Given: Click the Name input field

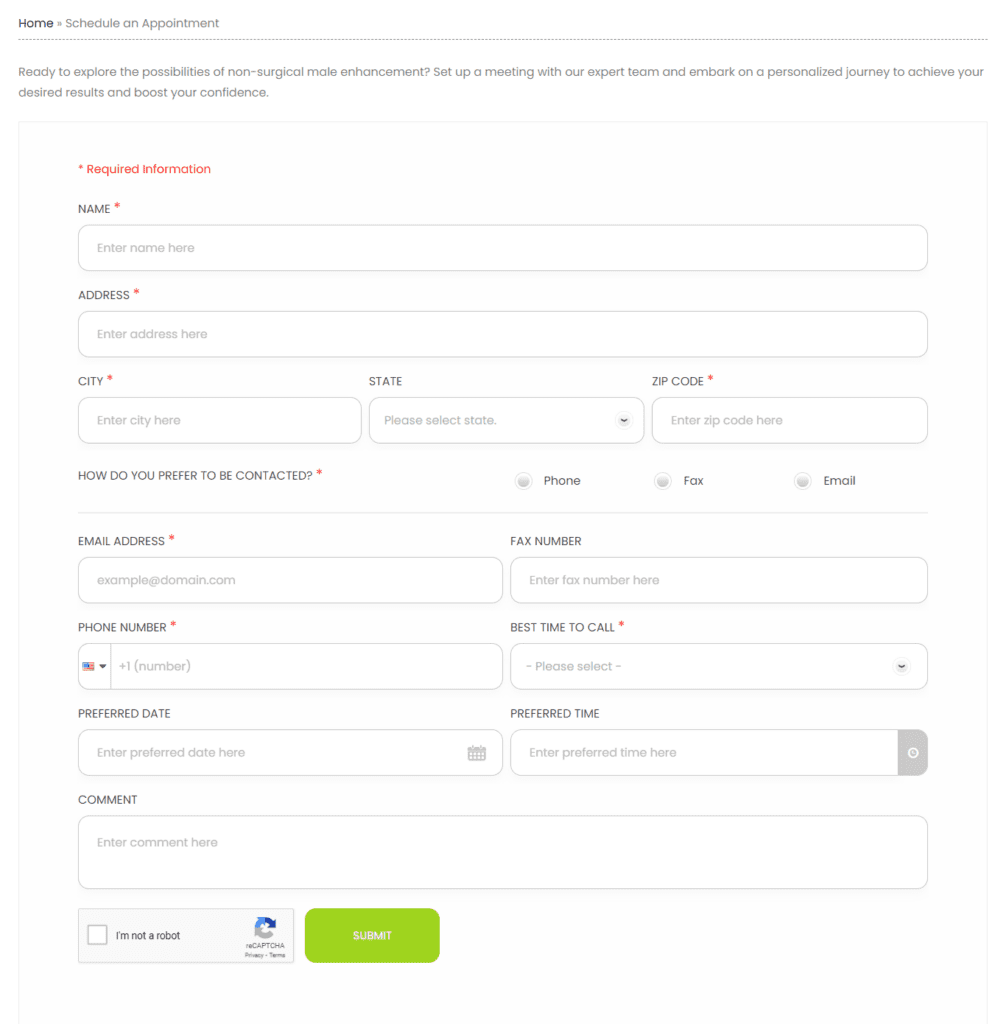Looking at the screenshot, I should [x=502, y=248].
